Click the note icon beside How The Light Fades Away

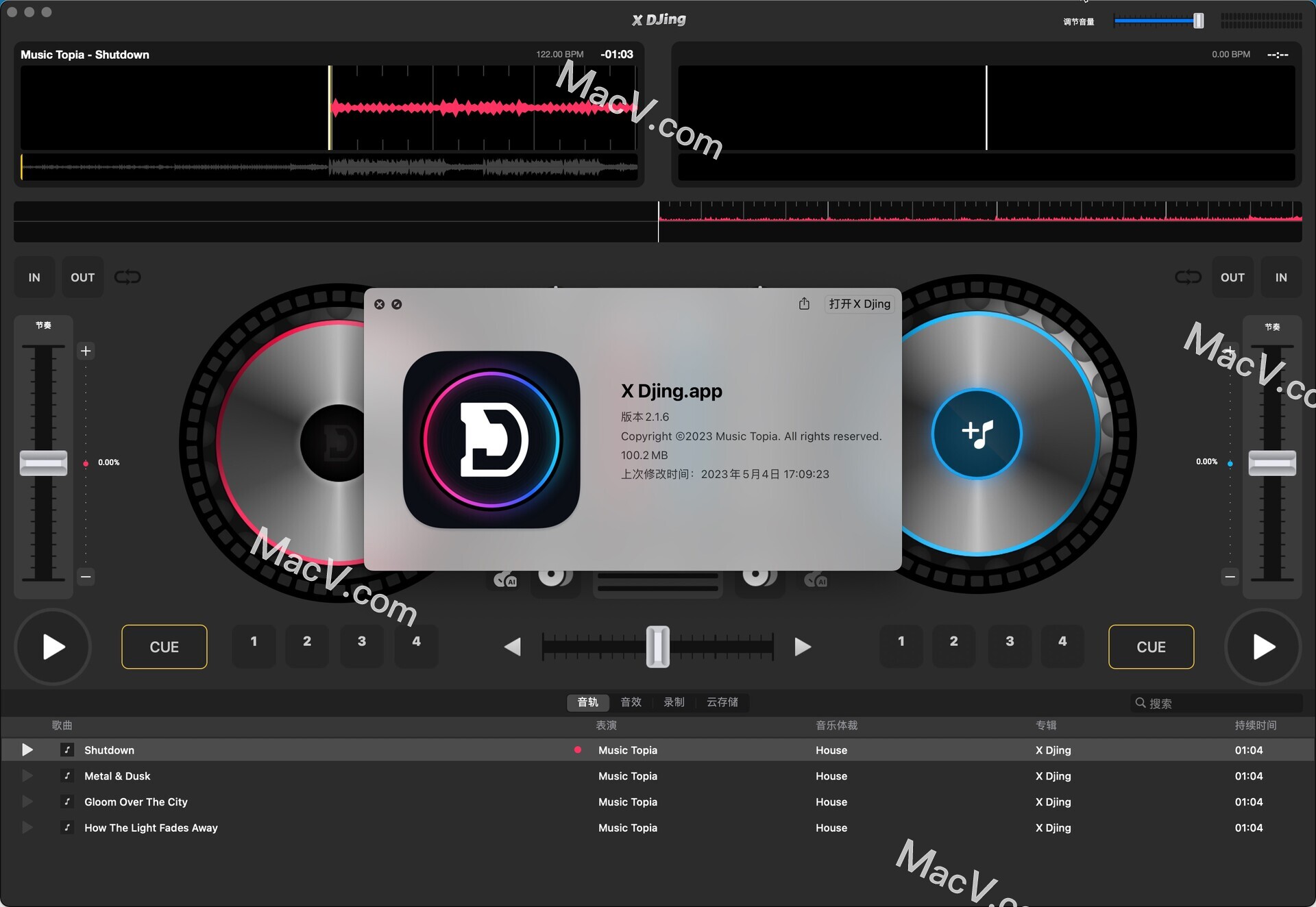point(67,828)
